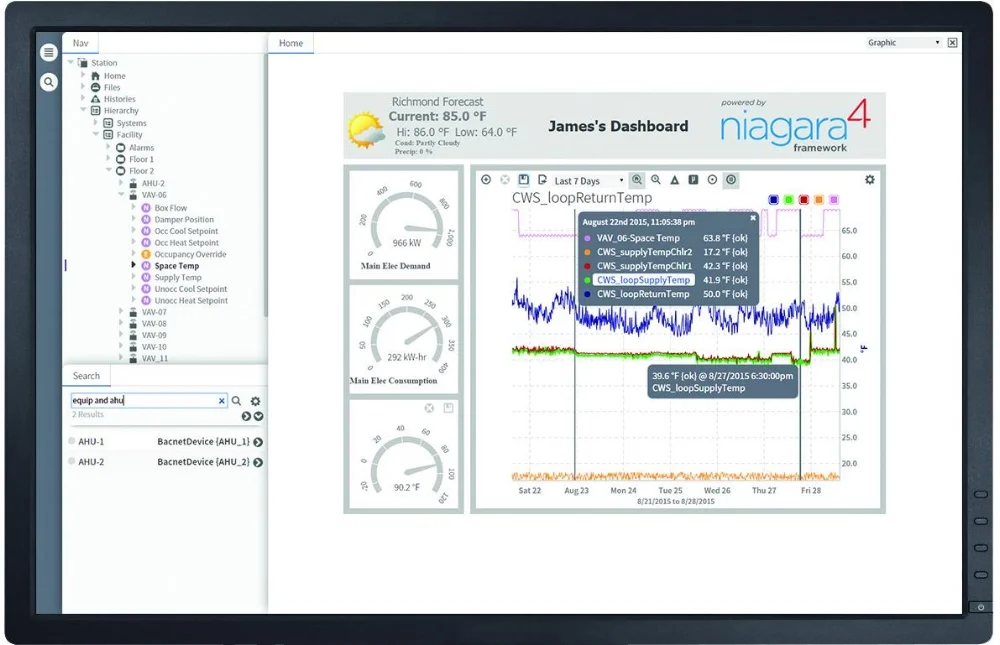
Task: Click the add series plus icon in chart toolbar
Action: (486, 180)
